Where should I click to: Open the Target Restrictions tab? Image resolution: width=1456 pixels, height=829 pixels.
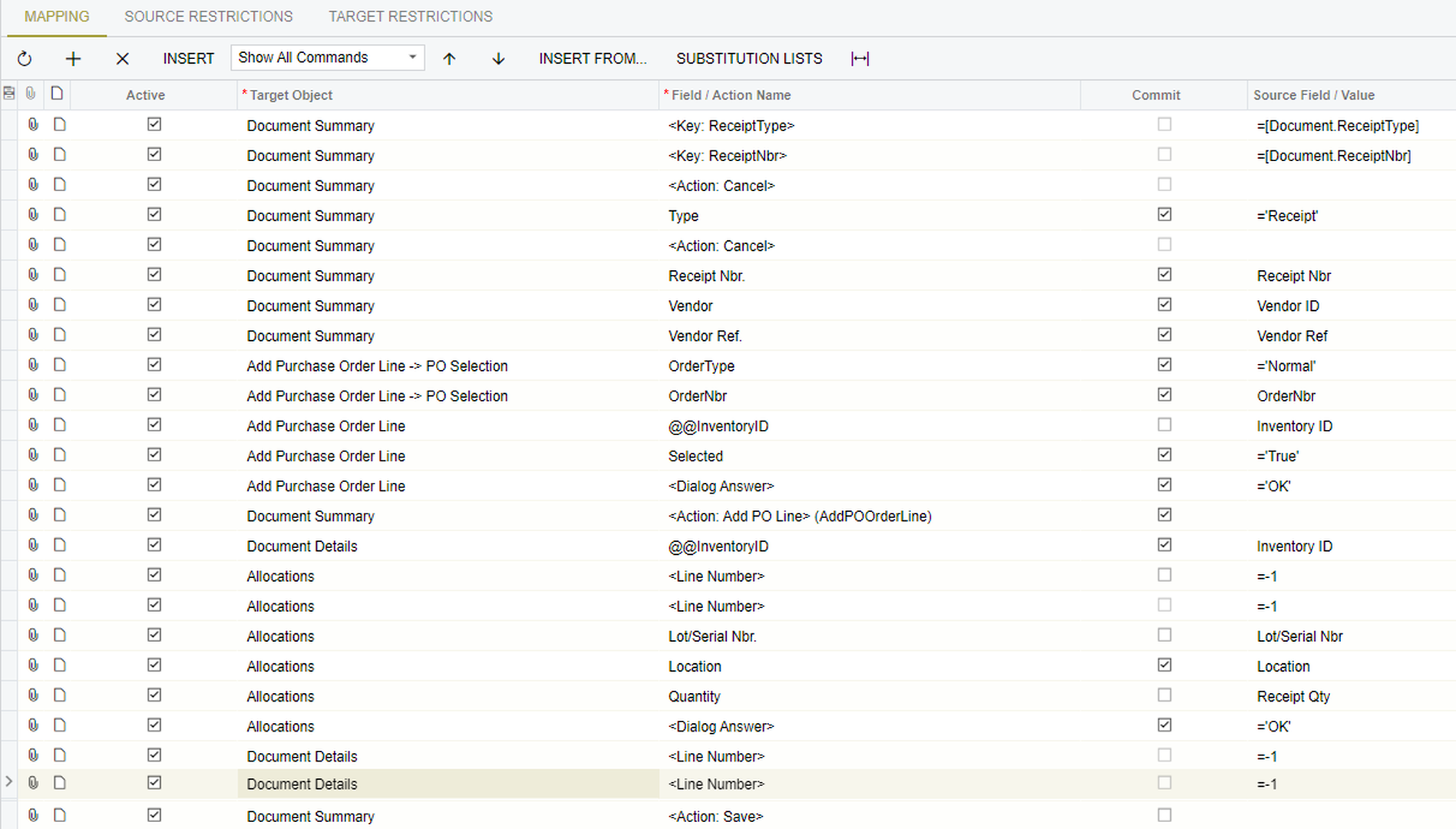point(411,17)
